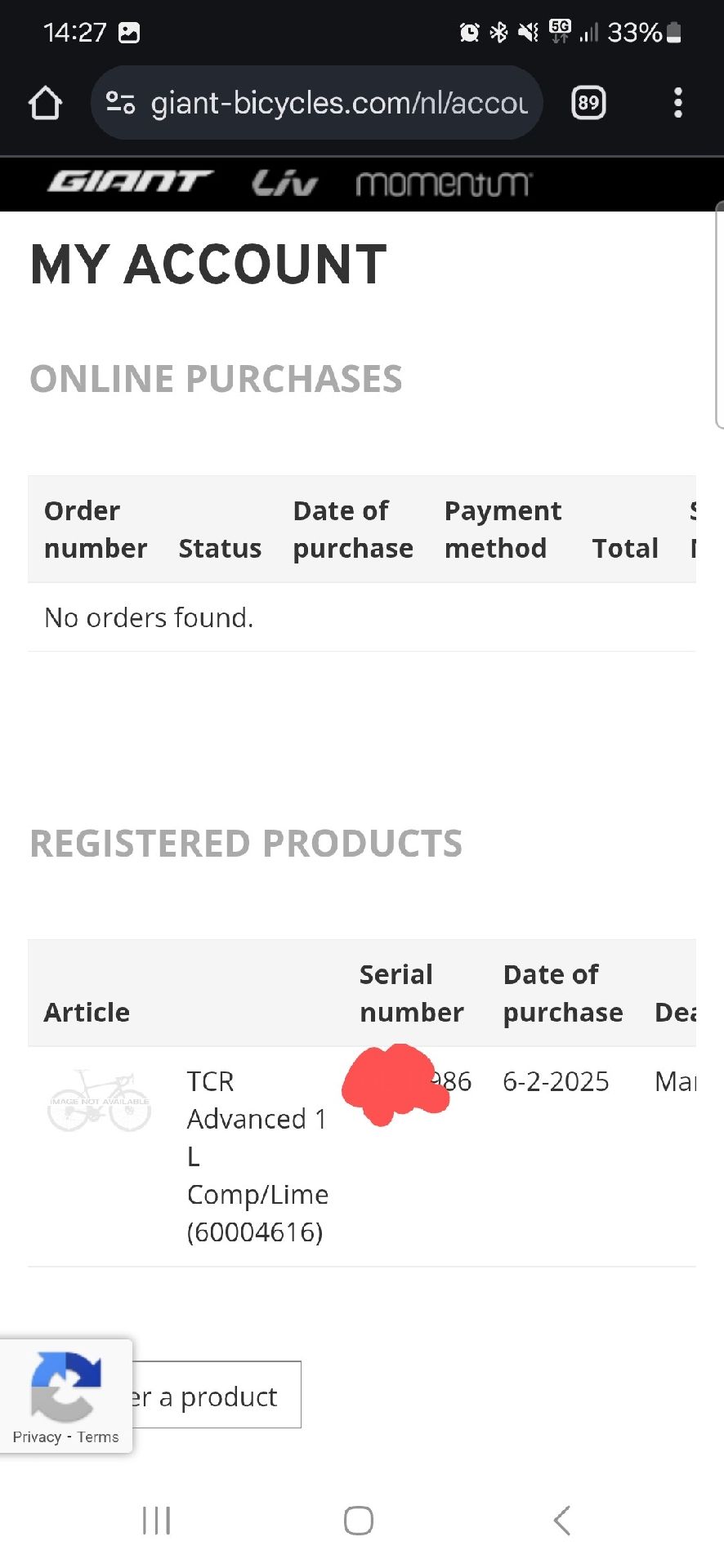
Task: Open the tab switcher showing 89 tabs
Action: click(588, 103)
